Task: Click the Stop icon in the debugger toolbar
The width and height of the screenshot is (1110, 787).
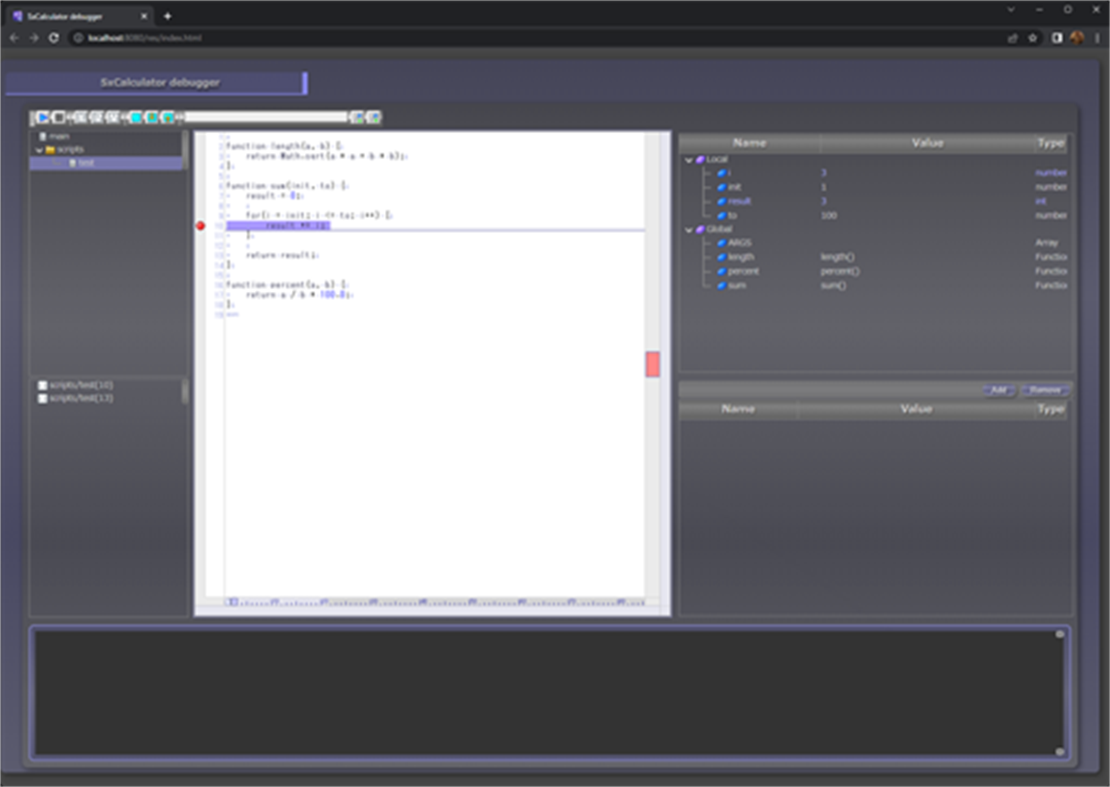Action: [x=59, y=117]
